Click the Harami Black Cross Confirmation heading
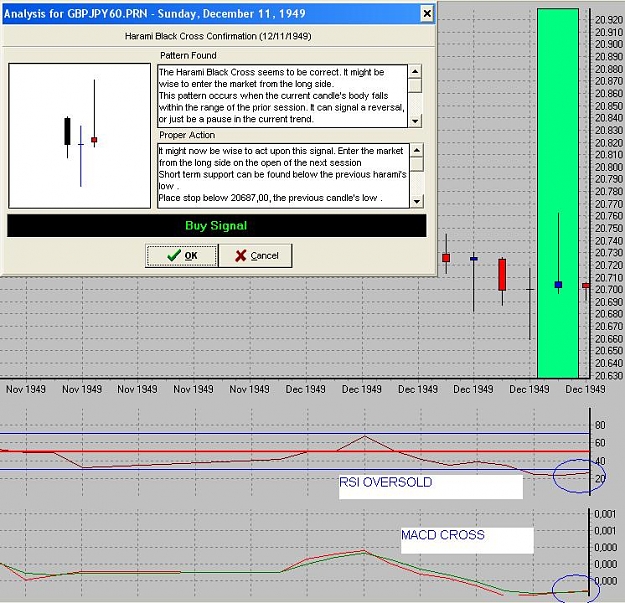 tap(218, 36)
